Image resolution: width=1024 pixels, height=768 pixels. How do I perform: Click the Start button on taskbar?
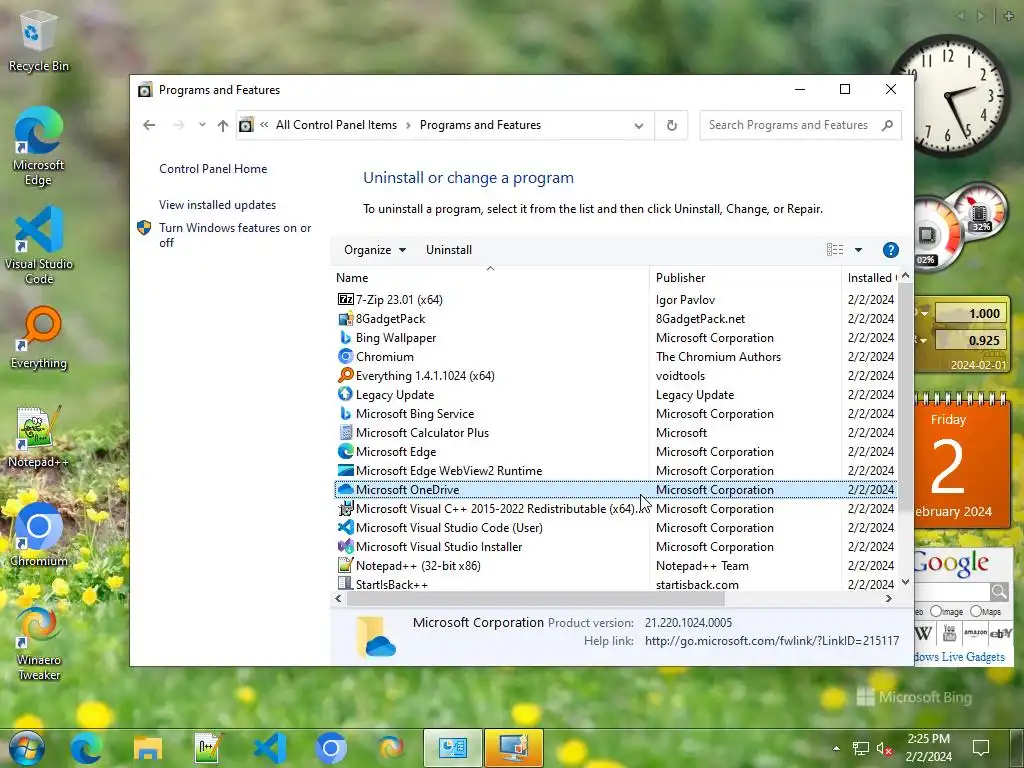[x=27, y=748]
